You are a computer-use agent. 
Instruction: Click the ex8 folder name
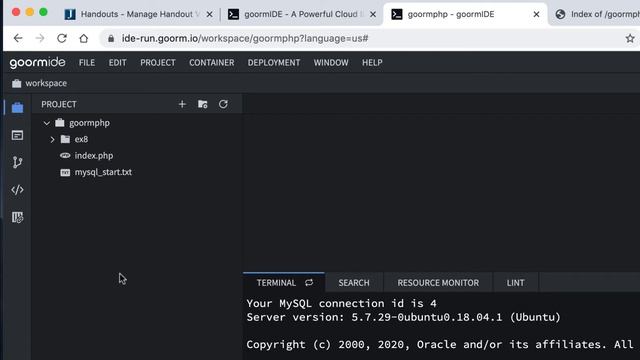click(81, 139)
